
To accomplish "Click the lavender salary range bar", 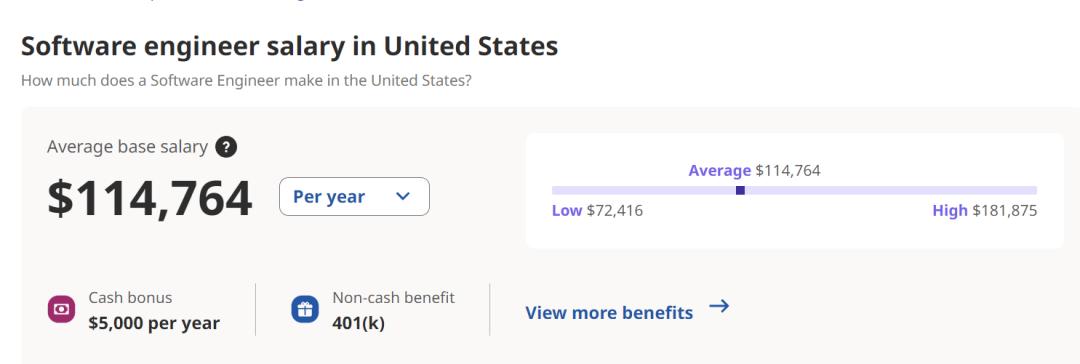I will tap(794, 190).
